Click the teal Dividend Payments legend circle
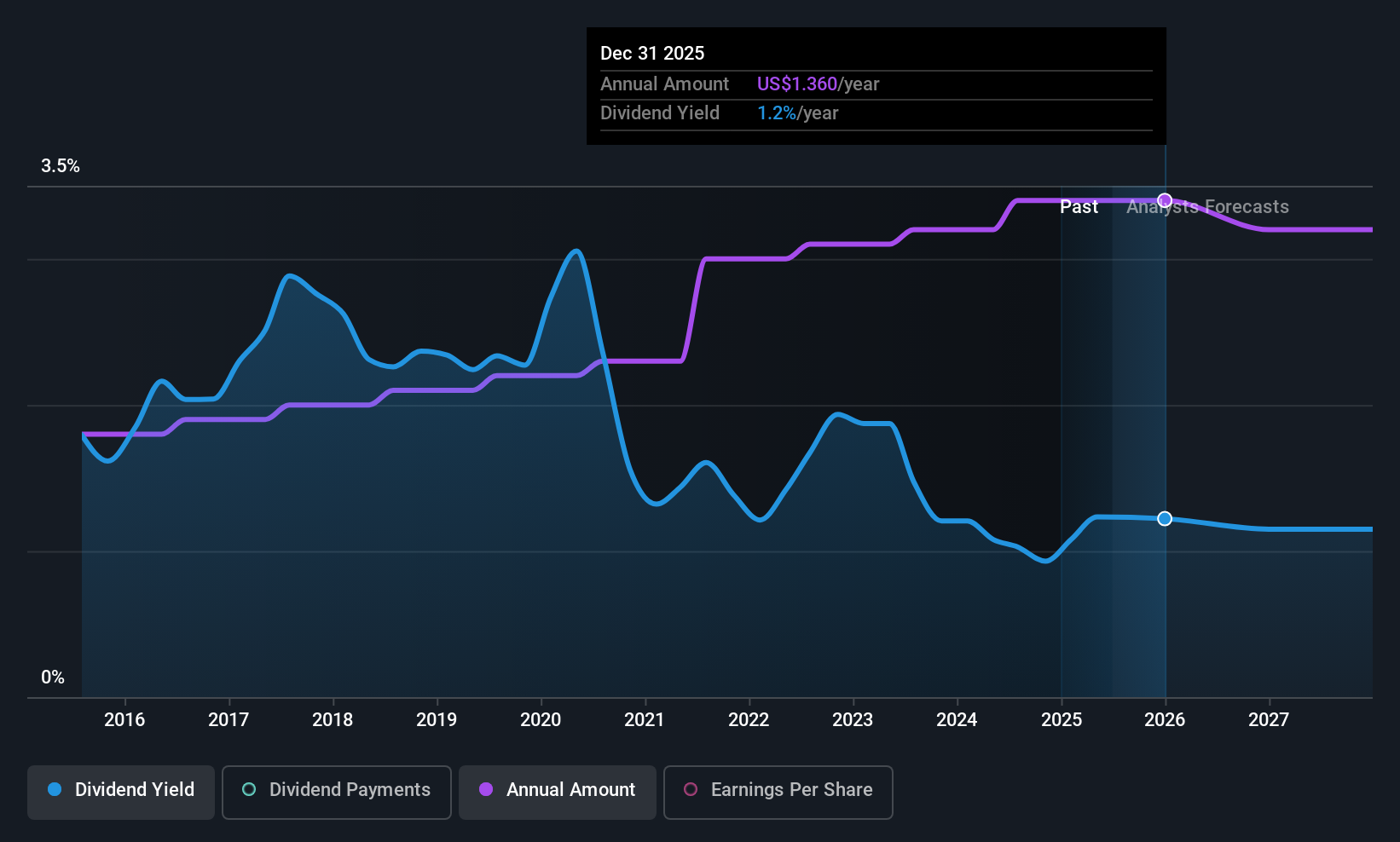This screenshot has width=1400, height=842. [x=249, y=789]
